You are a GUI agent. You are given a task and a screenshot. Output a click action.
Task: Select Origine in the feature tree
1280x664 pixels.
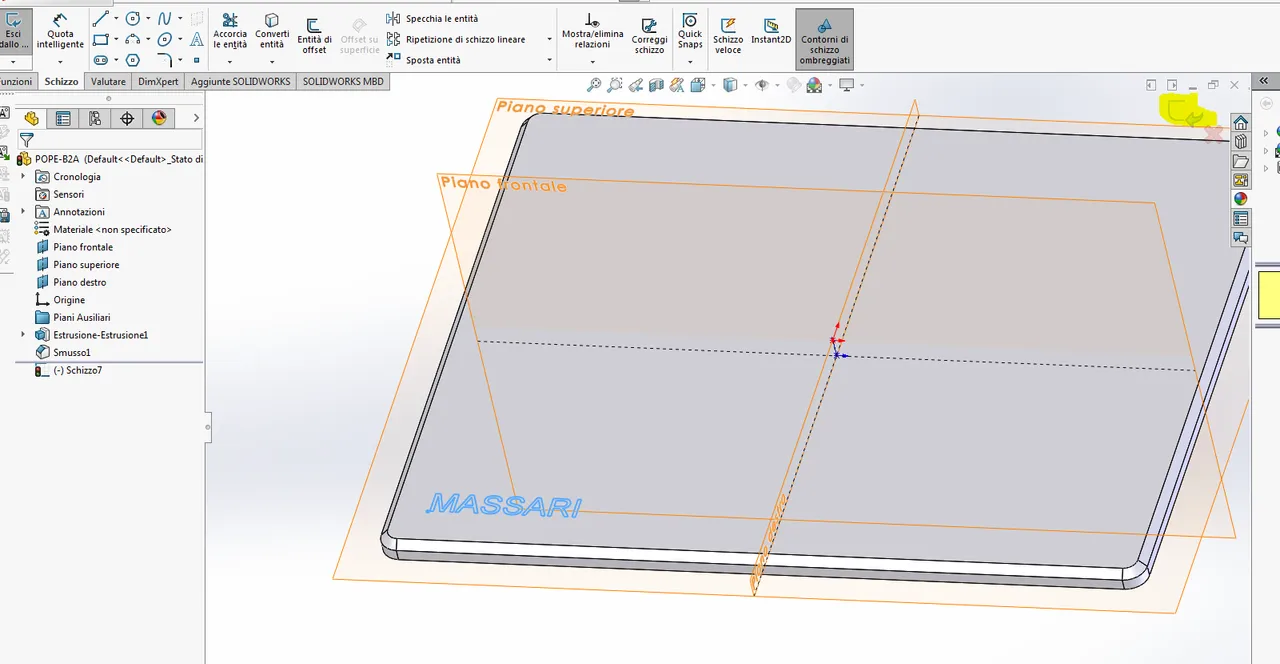(x=60, y=300)
